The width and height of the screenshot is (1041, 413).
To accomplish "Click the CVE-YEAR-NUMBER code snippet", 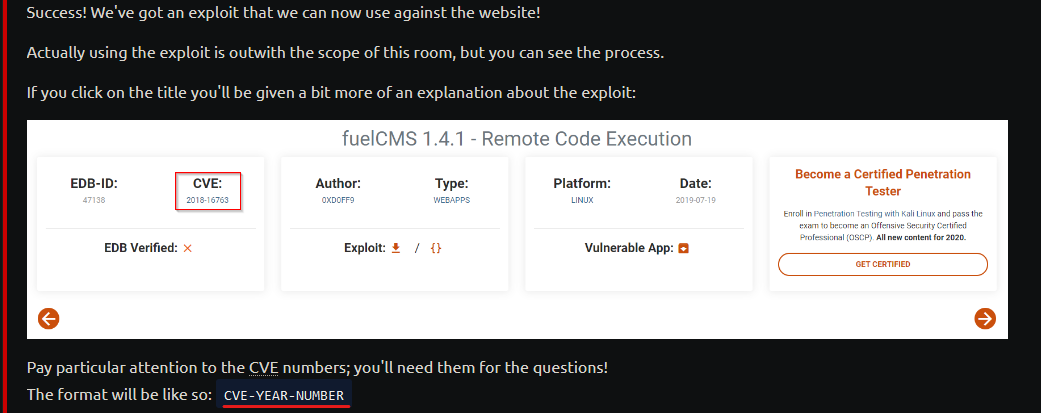I will (x=283, y=396).
